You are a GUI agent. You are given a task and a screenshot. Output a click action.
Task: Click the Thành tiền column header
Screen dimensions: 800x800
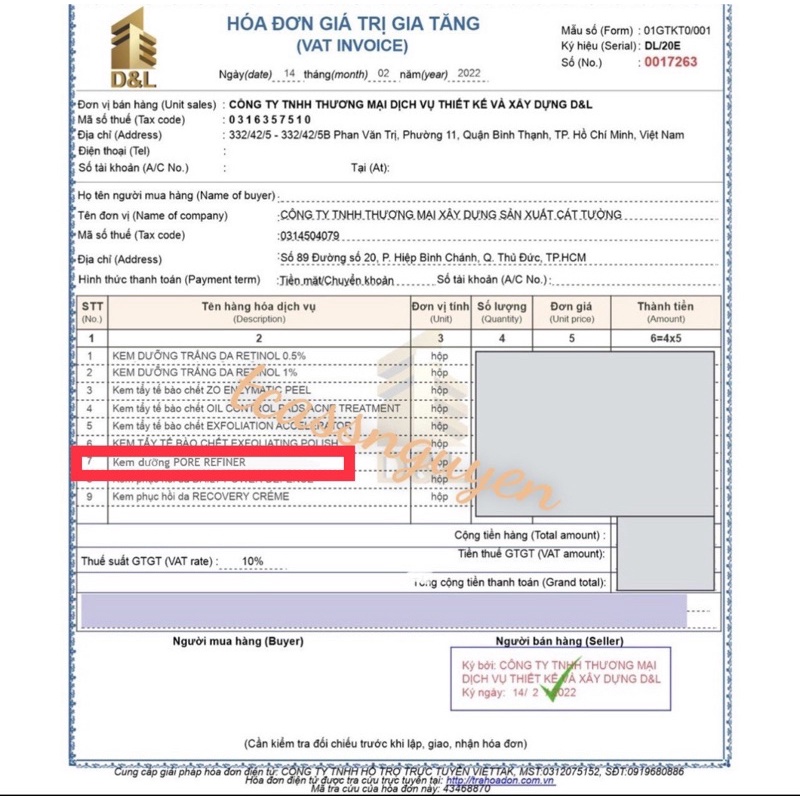665,312
